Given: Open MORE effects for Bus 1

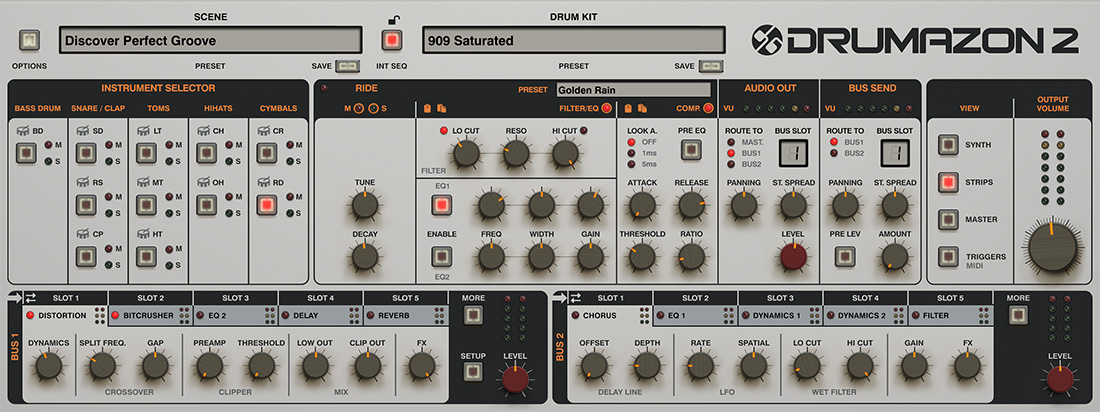Looking at the screenshot, I should [473, 314].
